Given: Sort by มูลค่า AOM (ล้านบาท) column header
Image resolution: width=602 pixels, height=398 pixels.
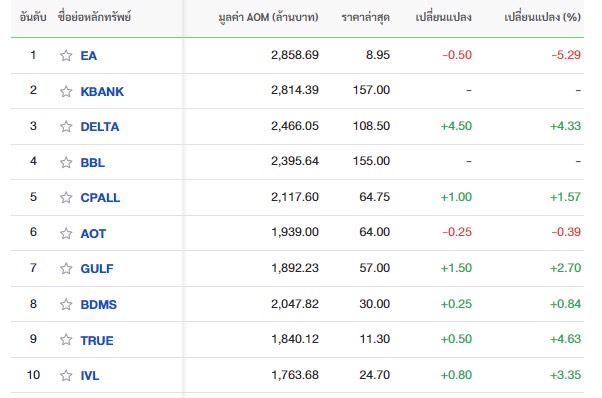Looking at the screenshot, I should [268, 18].
